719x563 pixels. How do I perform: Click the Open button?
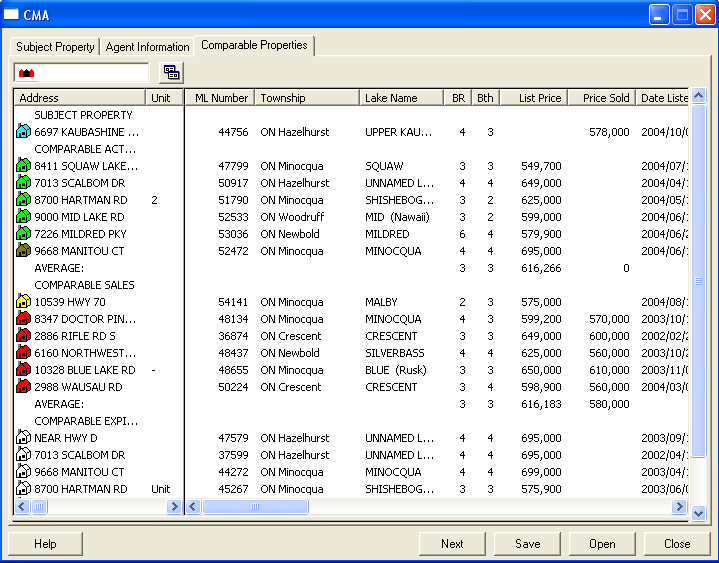coord(602,544)
